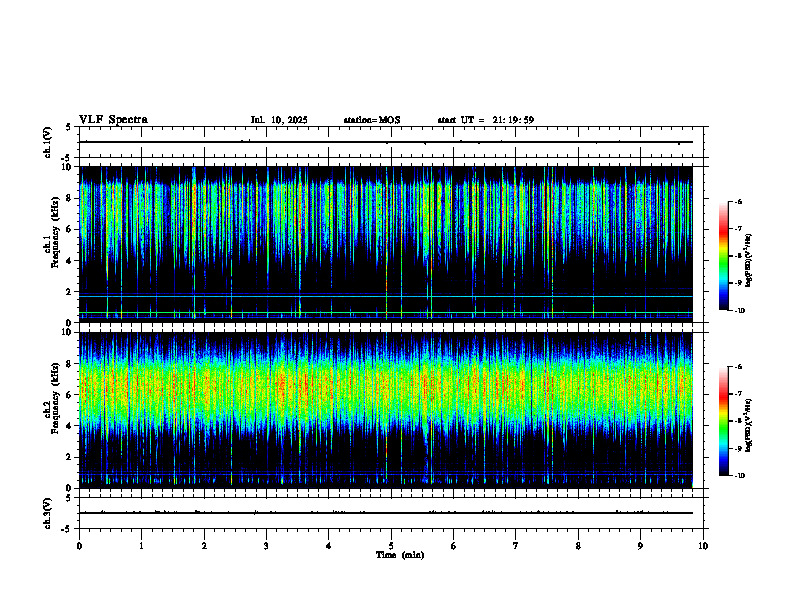The image size is (792, 612).
Task: Click the "-6" label on the ch.1 color bar
Action: (738, 201)
